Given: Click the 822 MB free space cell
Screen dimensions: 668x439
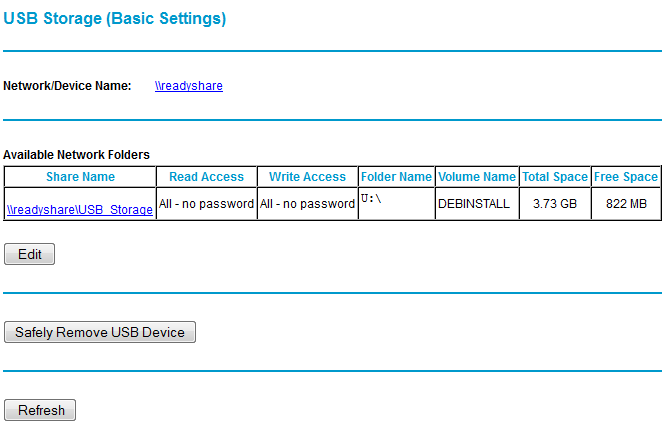Looking at the screenshot, I should (626, 204).
